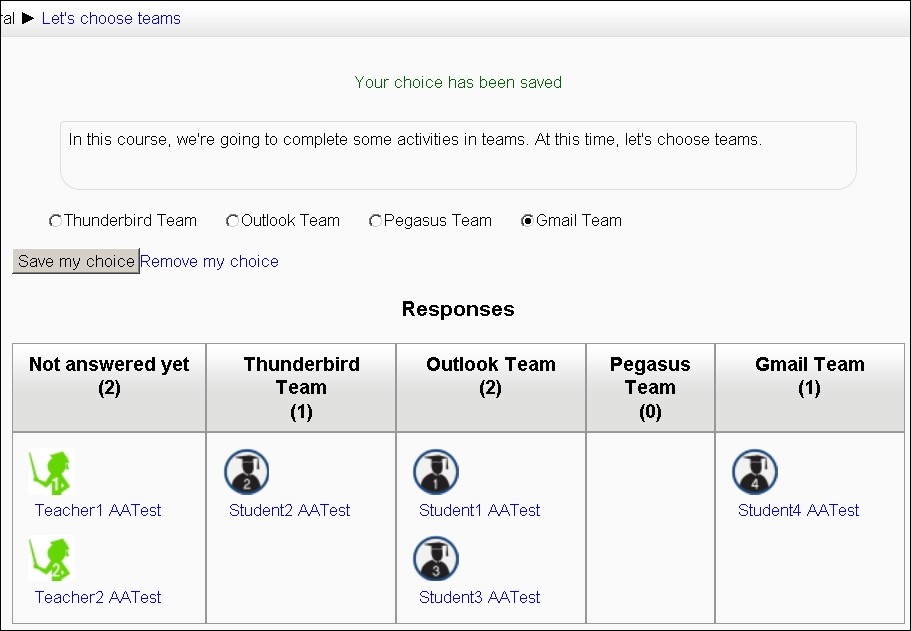The height and width of the screenshot is (631, 911).
Task: Open Student3 graduate avatar icon
Action: [x=436, y=559]
